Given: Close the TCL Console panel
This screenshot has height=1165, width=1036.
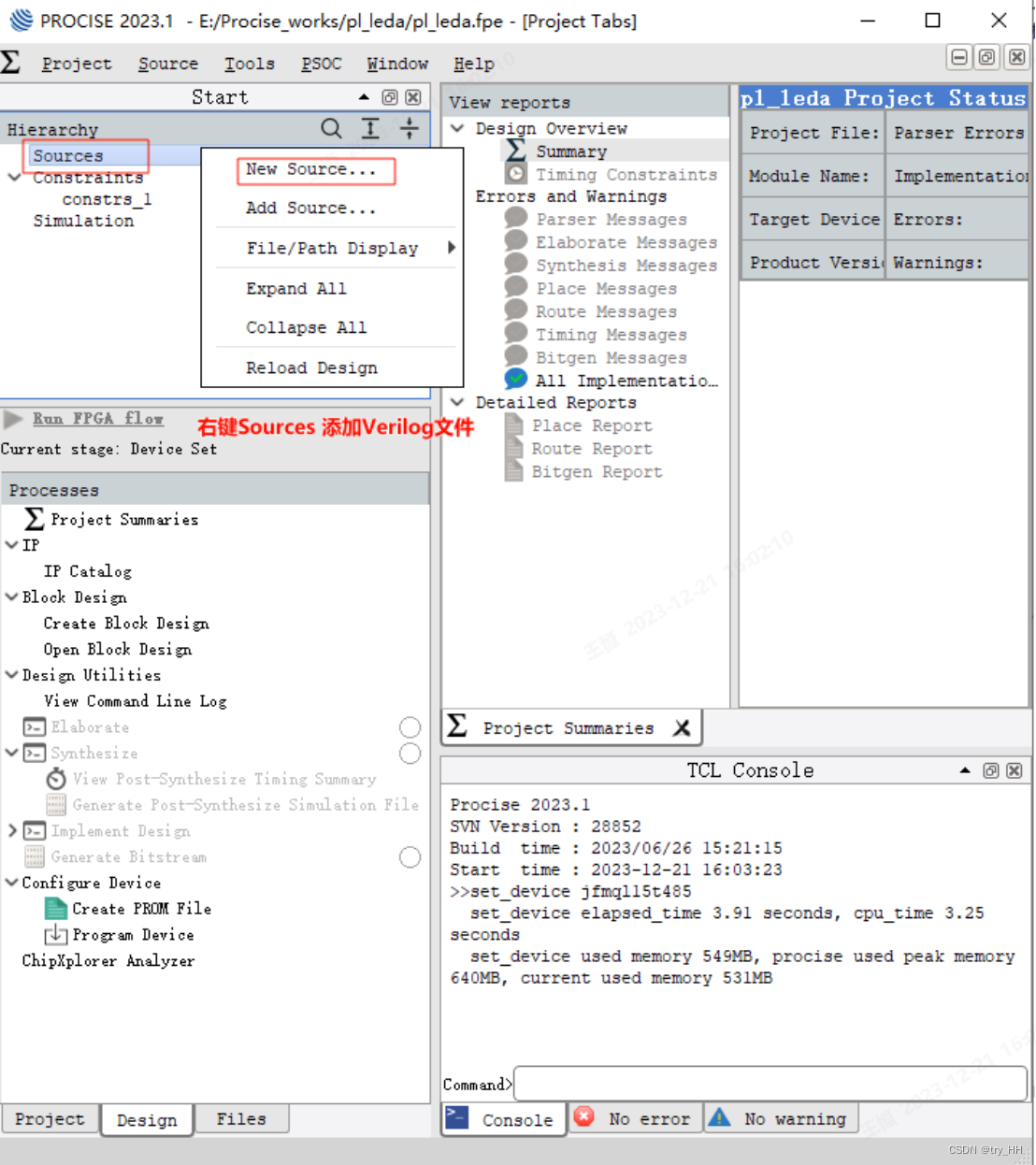Looking at the screenshot, I should pos(1014,770).
